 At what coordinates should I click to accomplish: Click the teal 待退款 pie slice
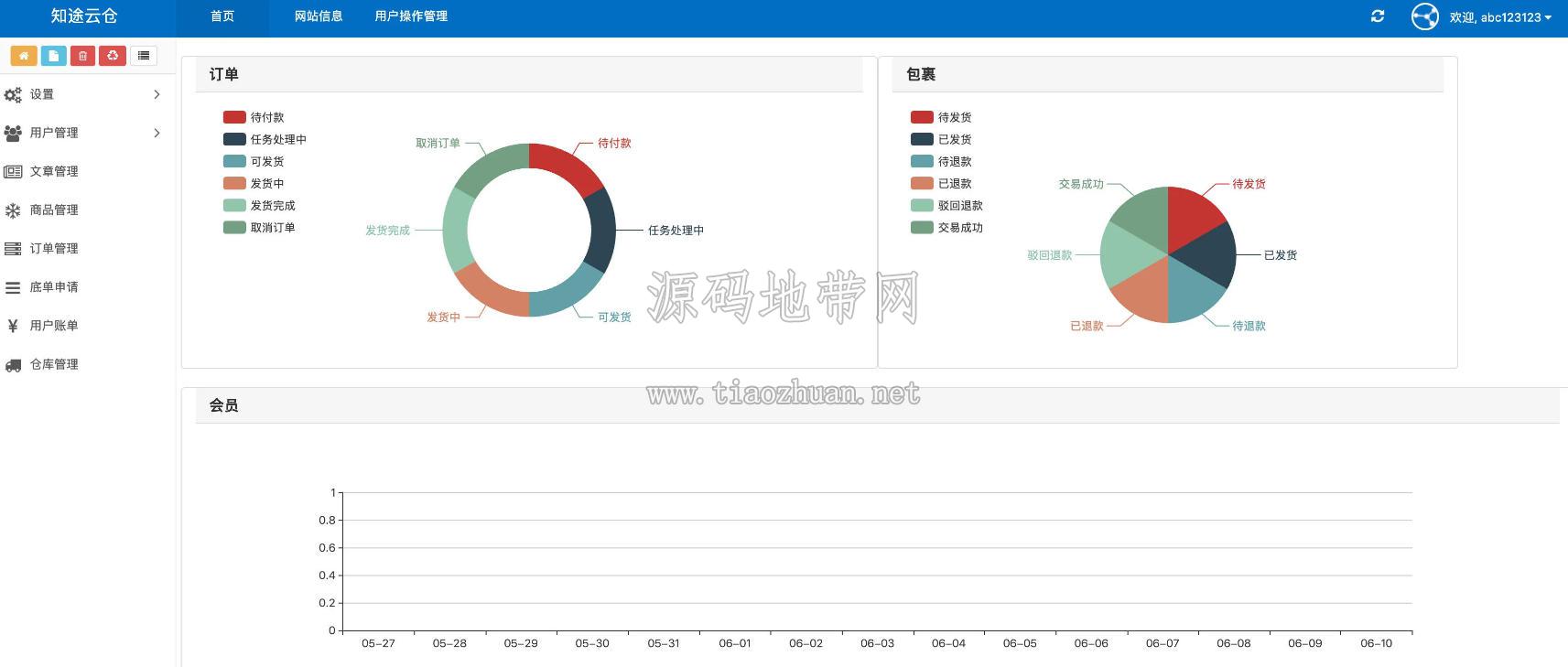click(x=1192, y=295)
